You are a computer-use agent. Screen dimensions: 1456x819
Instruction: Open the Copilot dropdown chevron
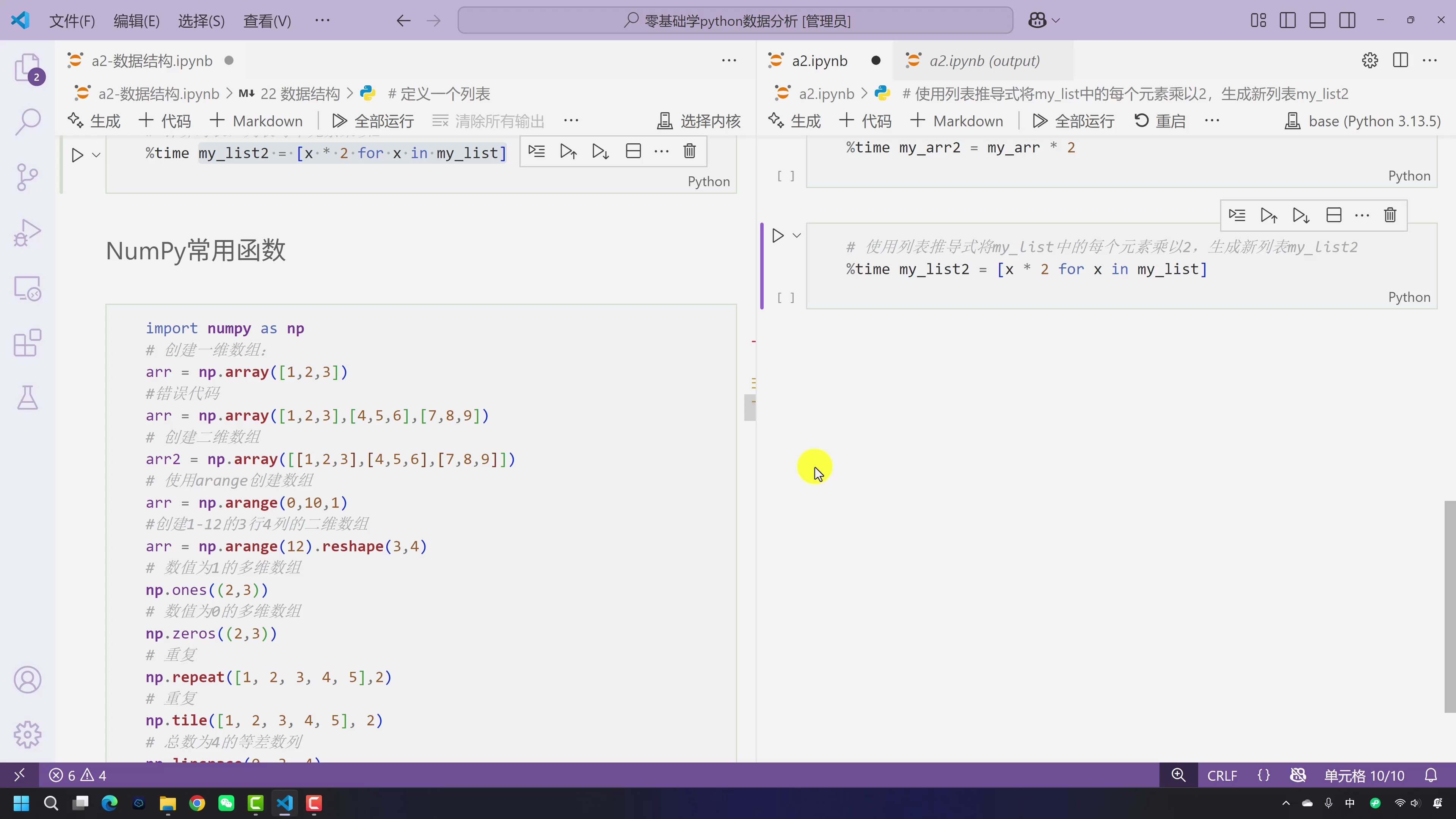click(1056, 21)
